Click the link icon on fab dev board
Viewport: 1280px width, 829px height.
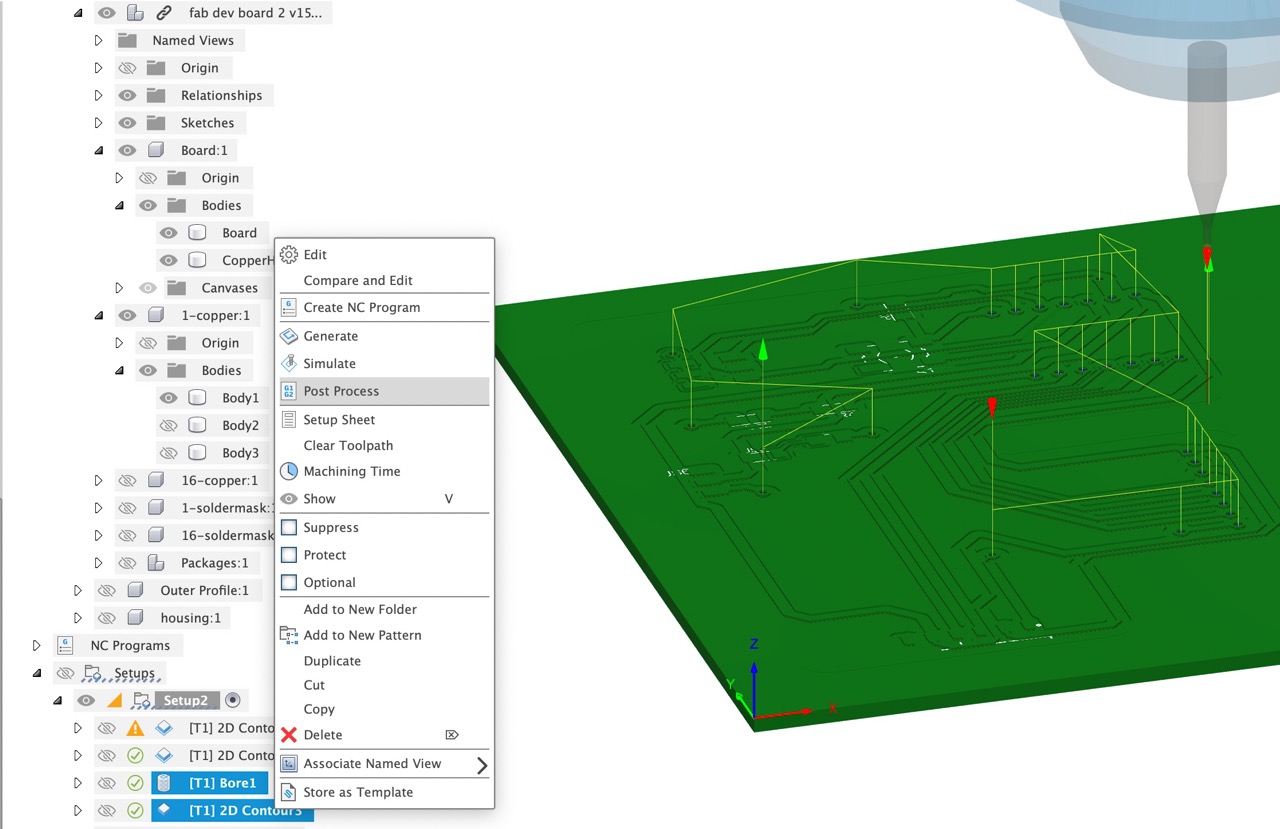[164, 13]
